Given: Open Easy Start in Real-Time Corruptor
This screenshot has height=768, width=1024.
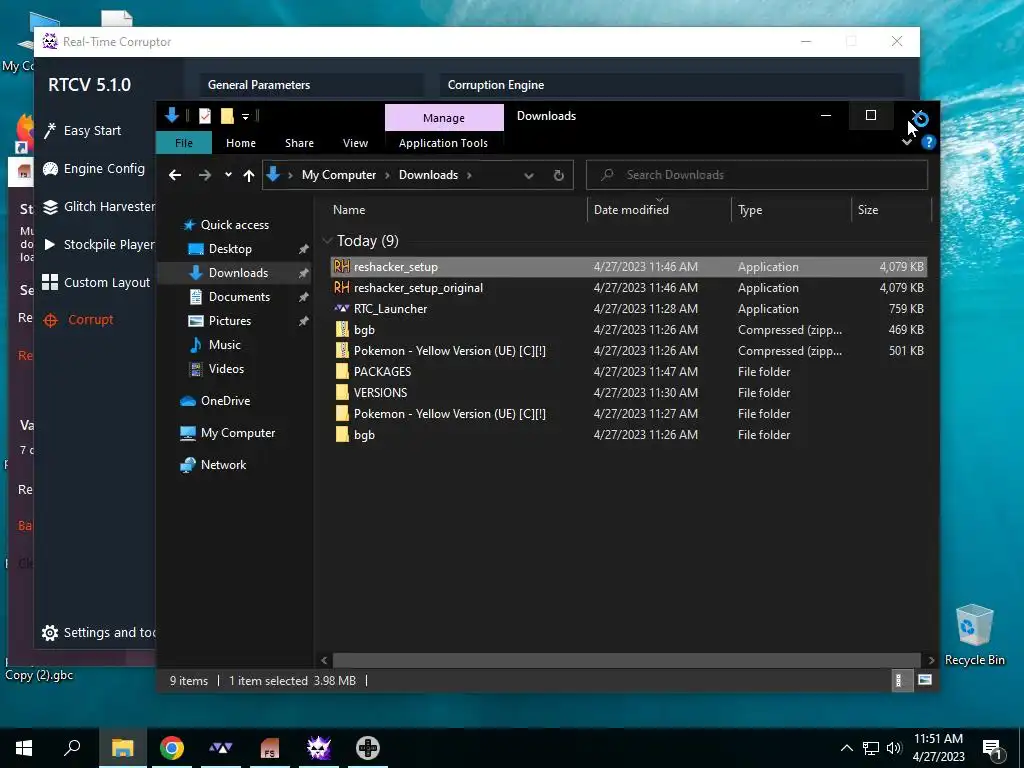Looking at the screenshot, I should [x=84, y=131].
